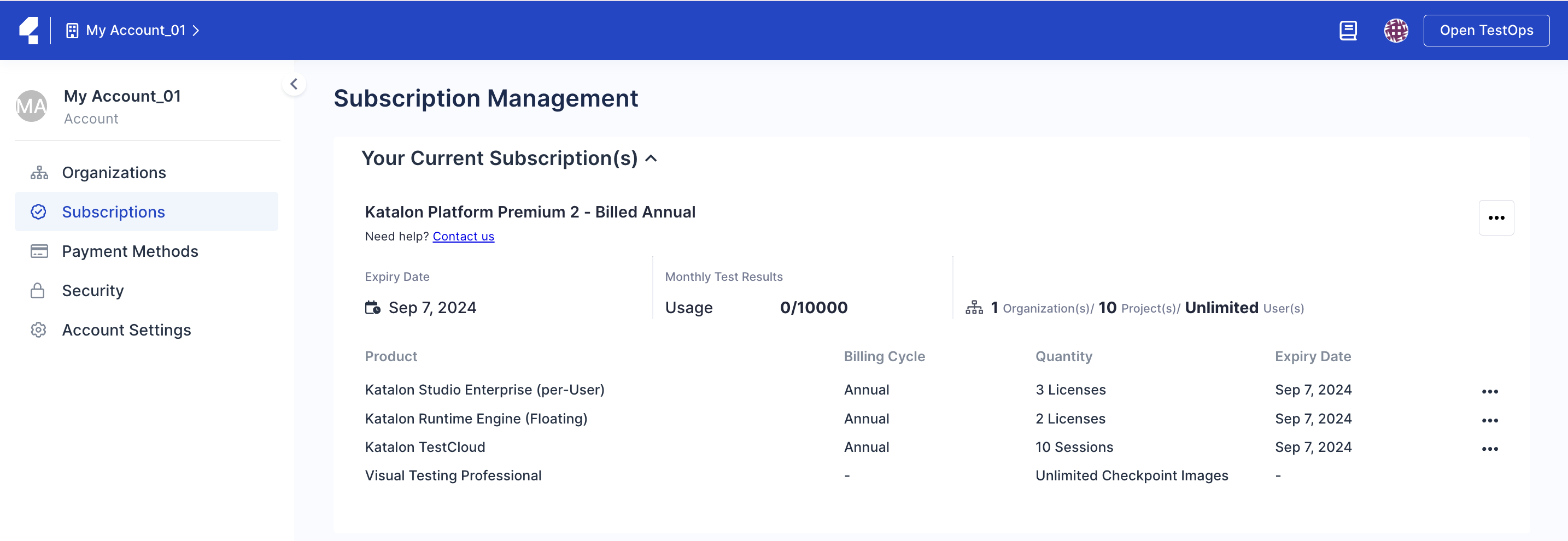The image size is (1568, 541).
Task: Open subscription plan more options menu
Action: click(x=1496, y=218)
